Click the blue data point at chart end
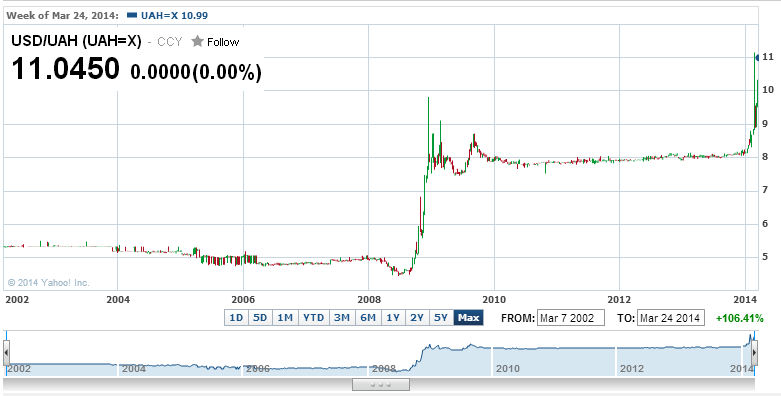The height and width of the screenshot is (396, 781). click(757, 58)
